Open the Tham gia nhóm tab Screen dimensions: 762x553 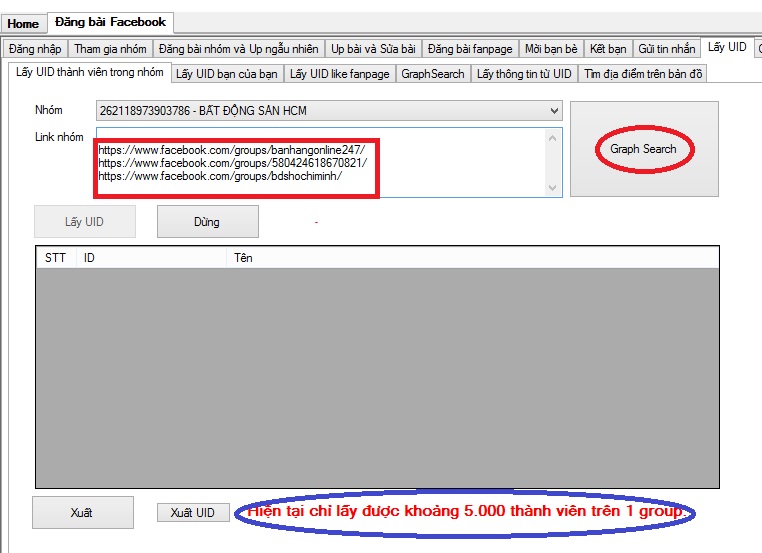[x=110, y=49]
